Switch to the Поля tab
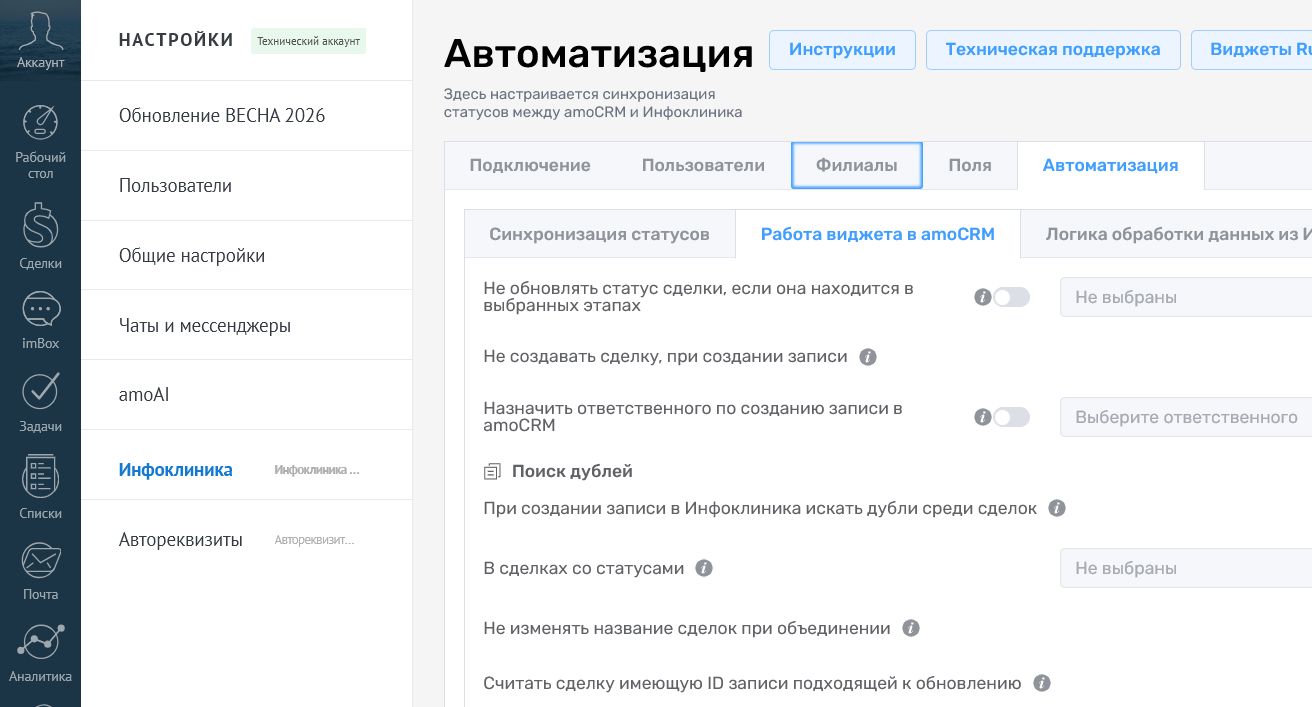 pyautogui.click(x=970, y=166)
